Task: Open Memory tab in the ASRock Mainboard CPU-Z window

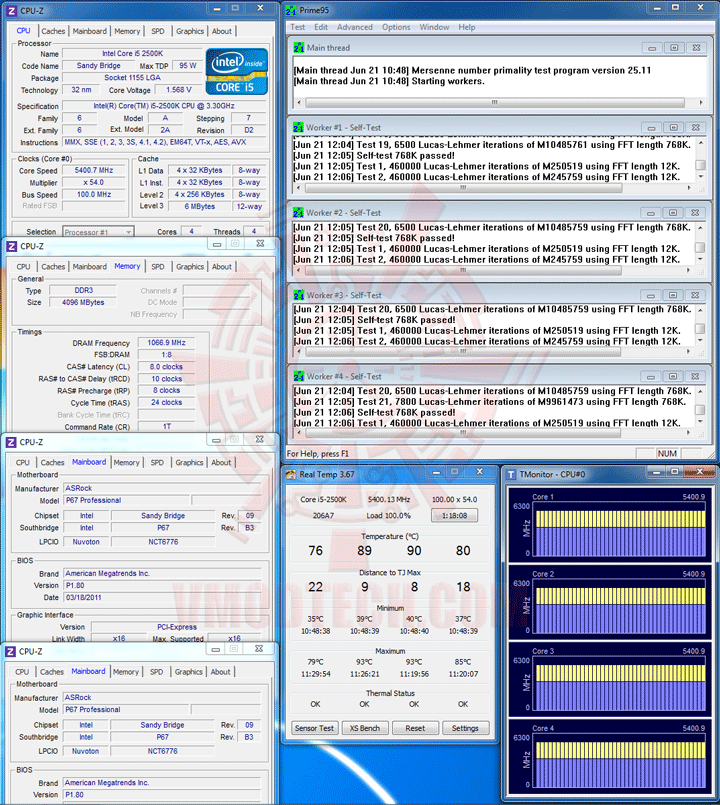Action: (x=126, y=463)
